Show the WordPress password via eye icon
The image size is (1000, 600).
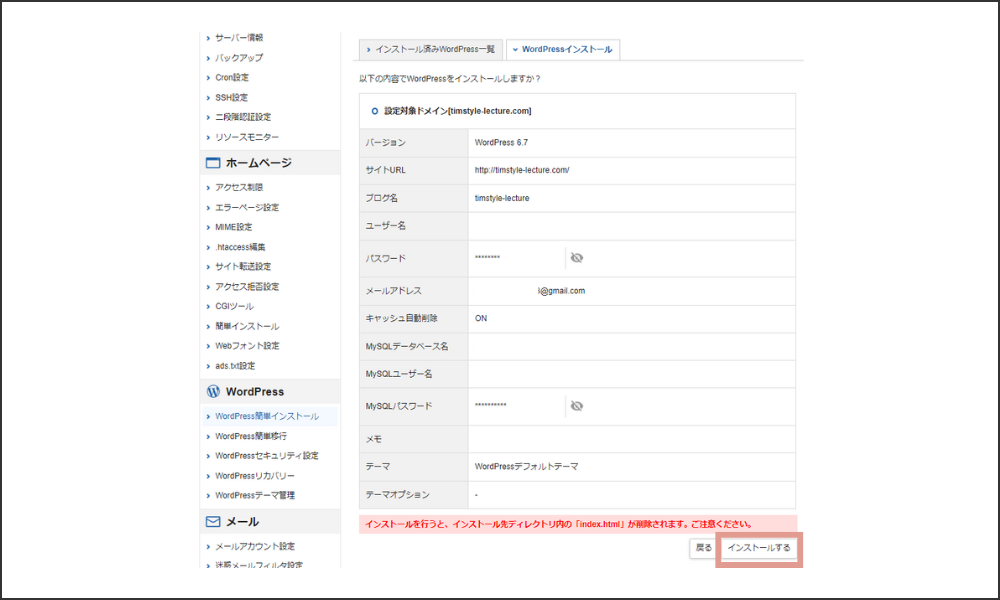[577, 258]
